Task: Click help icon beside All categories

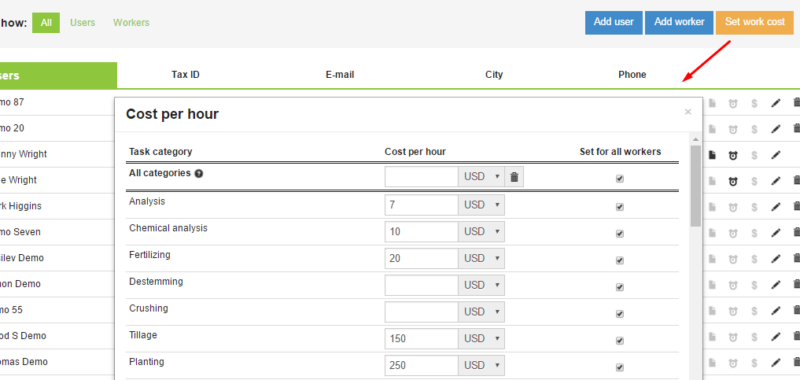Action: coord(199,173)
